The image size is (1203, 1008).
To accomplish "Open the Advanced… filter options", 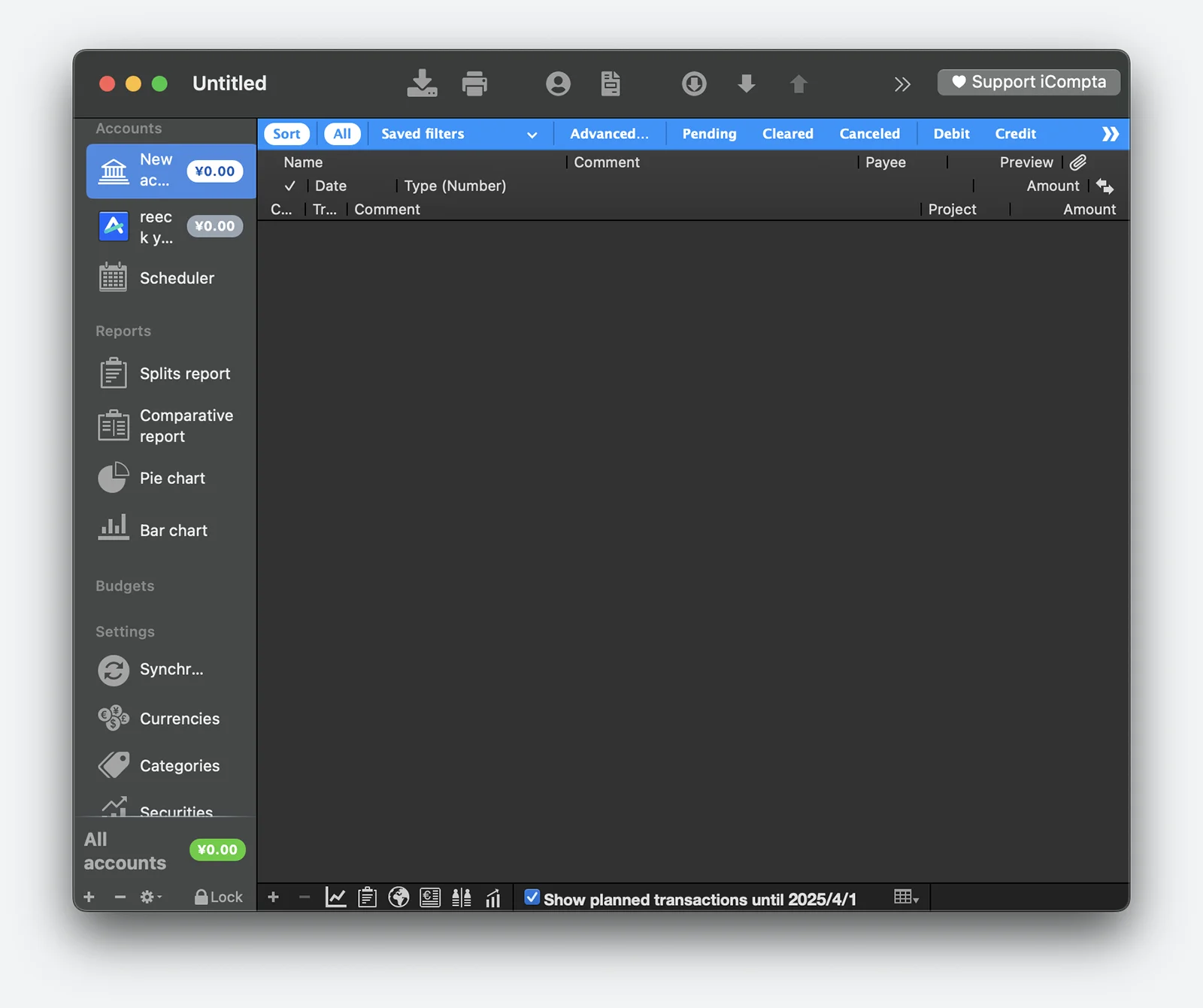I will coord(609,134).
